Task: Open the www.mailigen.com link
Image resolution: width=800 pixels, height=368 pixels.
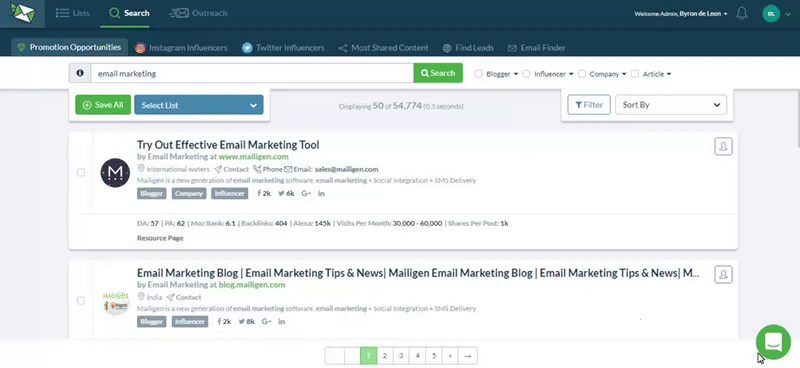Action: [253, 157]
